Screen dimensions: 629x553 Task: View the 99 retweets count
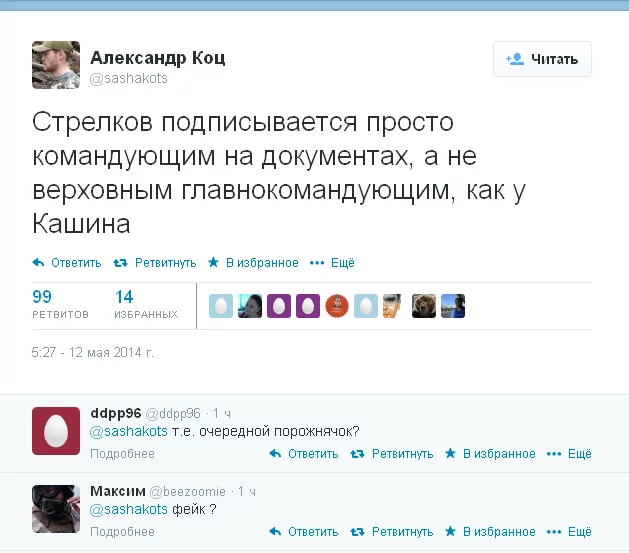(x=60, y=304)
